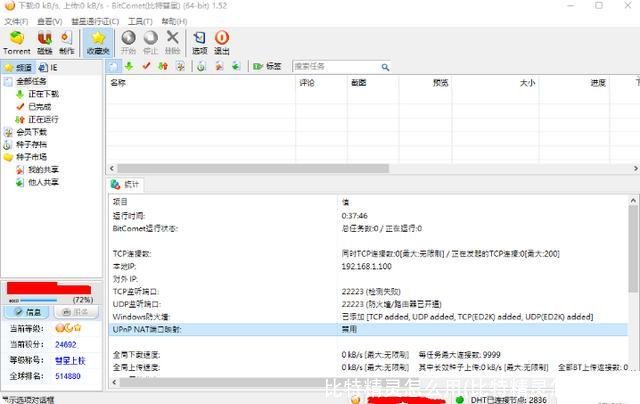
Task: Click the 信息 info button
Action: pyautogui.click(x=27, y=312)
